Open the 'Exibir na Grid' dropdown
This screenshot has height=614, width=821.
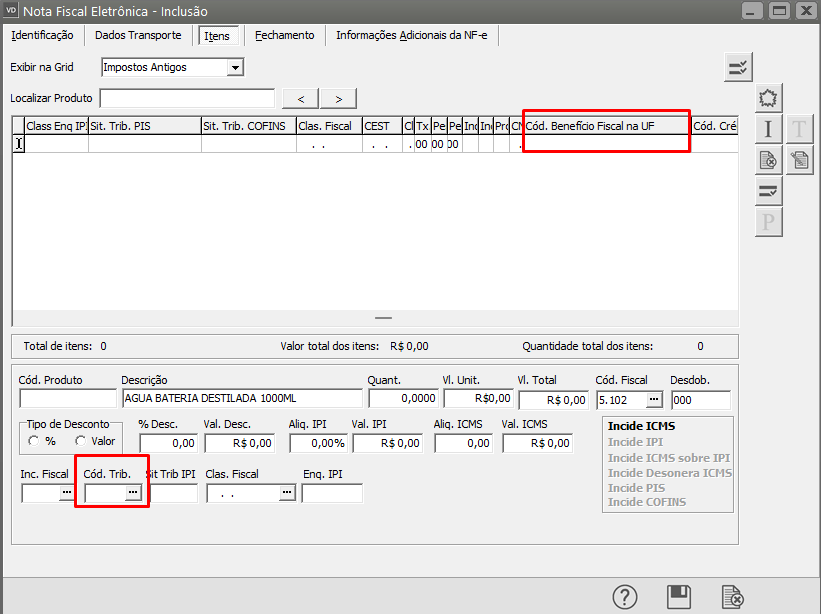point(235,68)
